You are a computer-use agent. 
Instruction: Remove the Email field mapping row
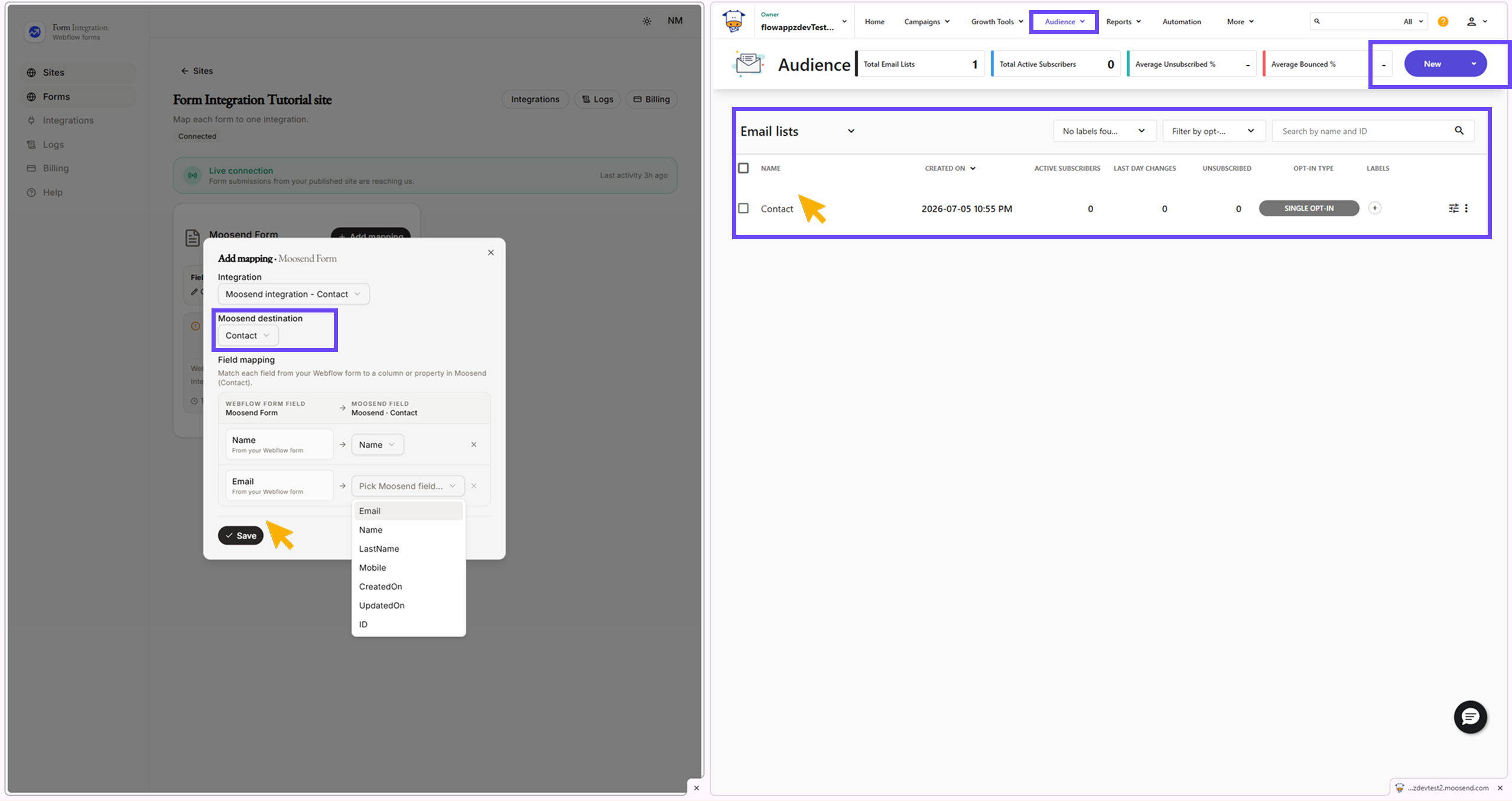coord(473,486)
